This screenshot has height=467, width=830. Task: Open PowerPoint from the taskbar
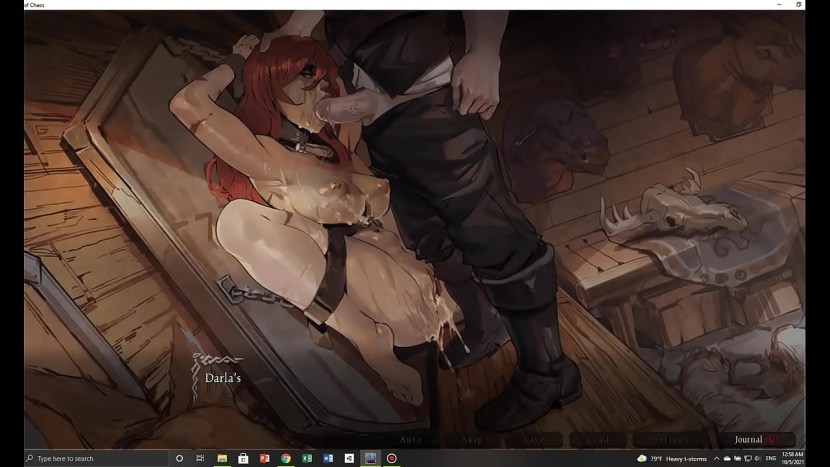coord(264,458)
